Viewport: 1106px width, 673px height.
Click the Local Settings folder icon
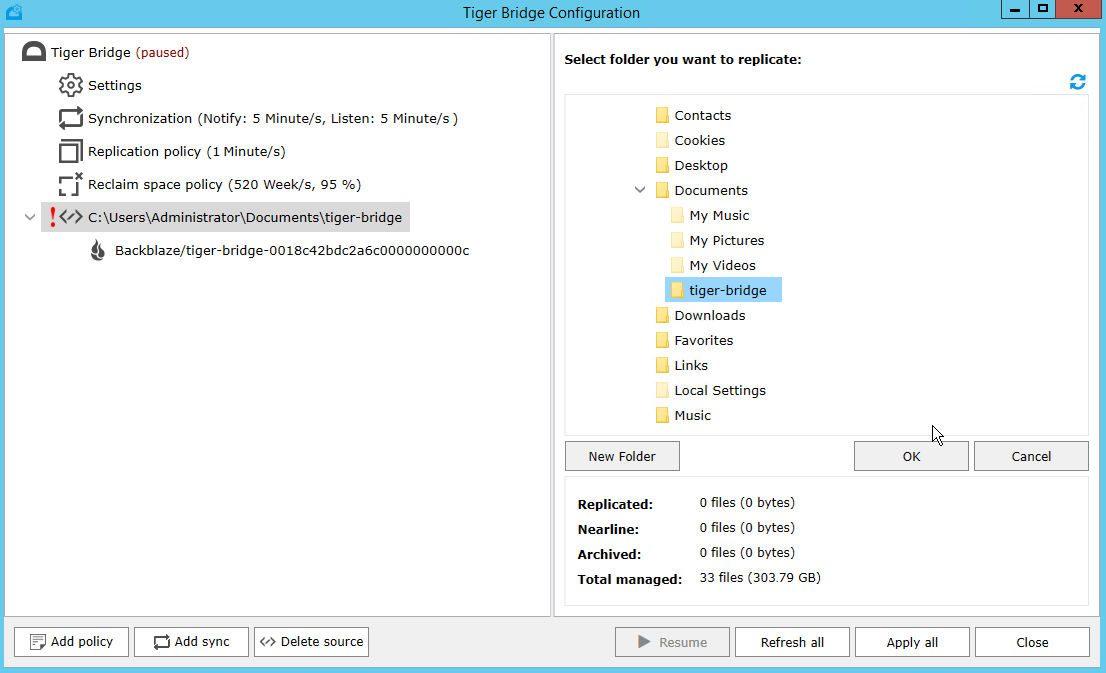click(662, 390)
